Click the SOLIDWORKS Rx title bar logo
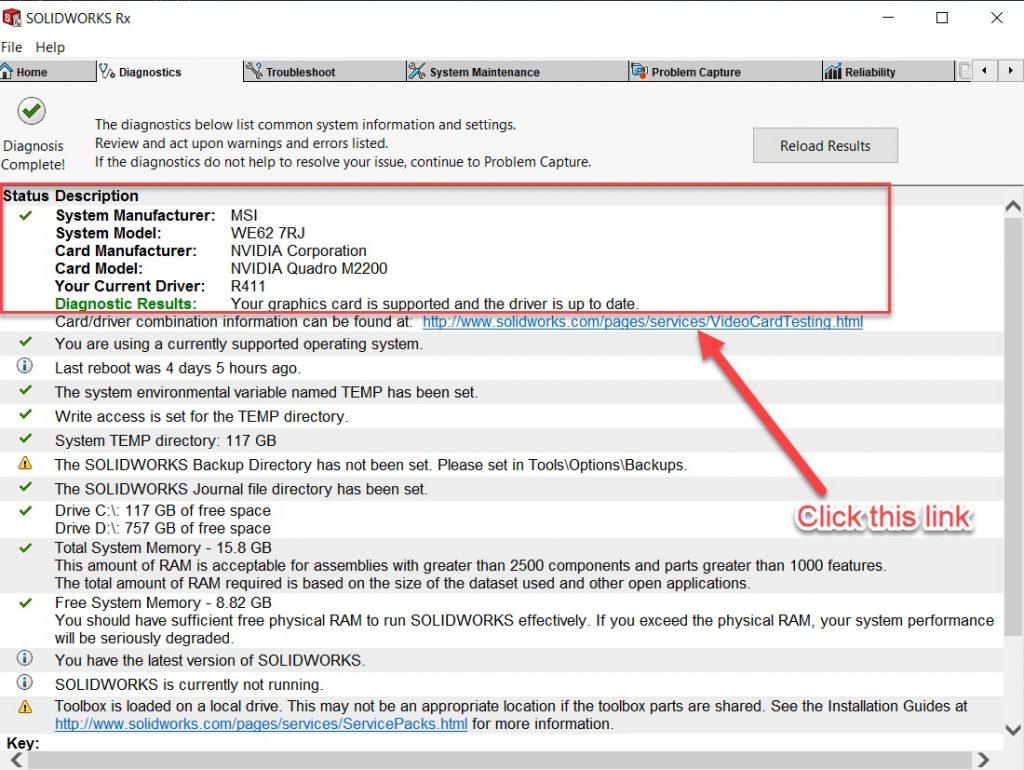Image resolution: width=1024 pixels, height=770 pixels. pyautogui.click(x=12, y=18)
